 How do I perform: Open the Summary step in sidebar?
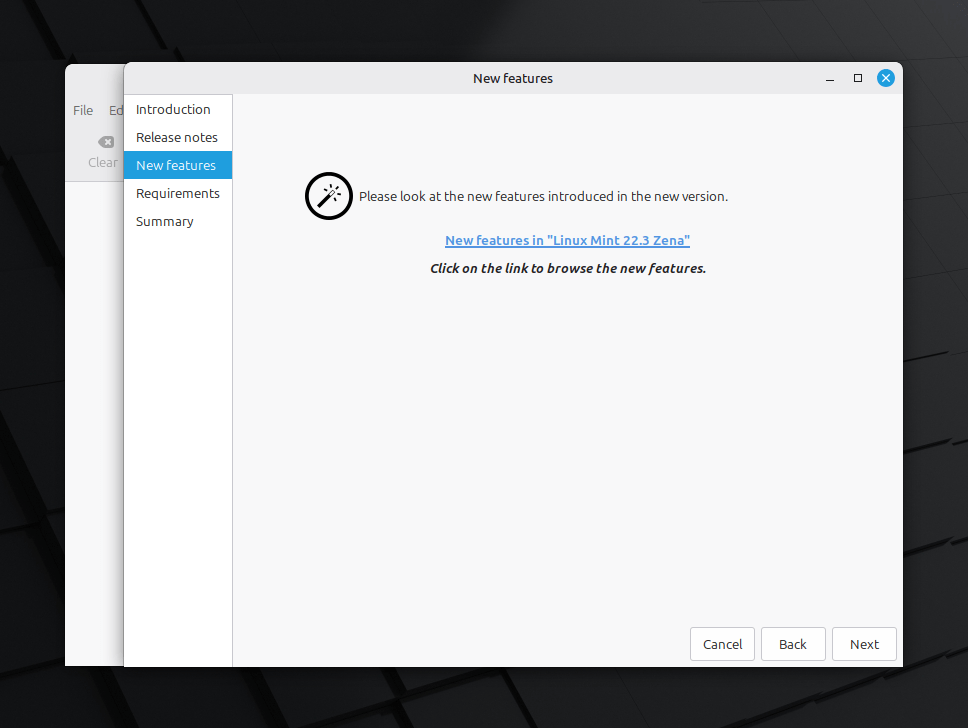(x=178, y=221)
